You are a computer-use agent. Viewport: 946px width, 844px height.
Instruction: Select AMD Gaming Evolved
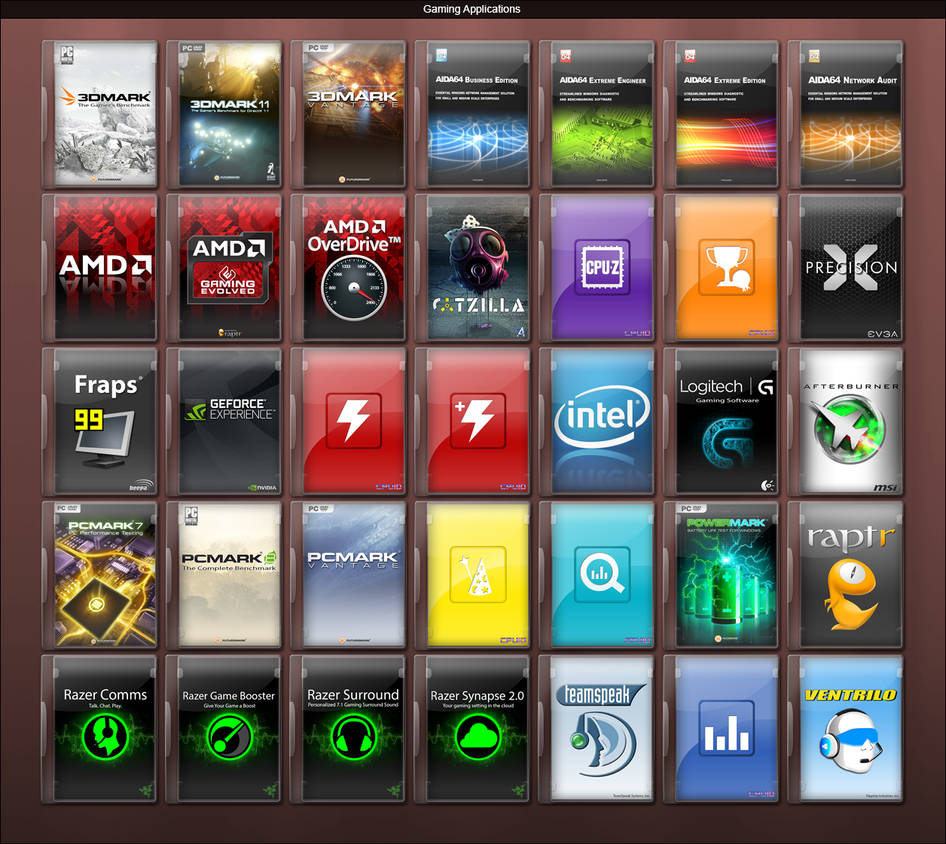click(x=227, y=267)
